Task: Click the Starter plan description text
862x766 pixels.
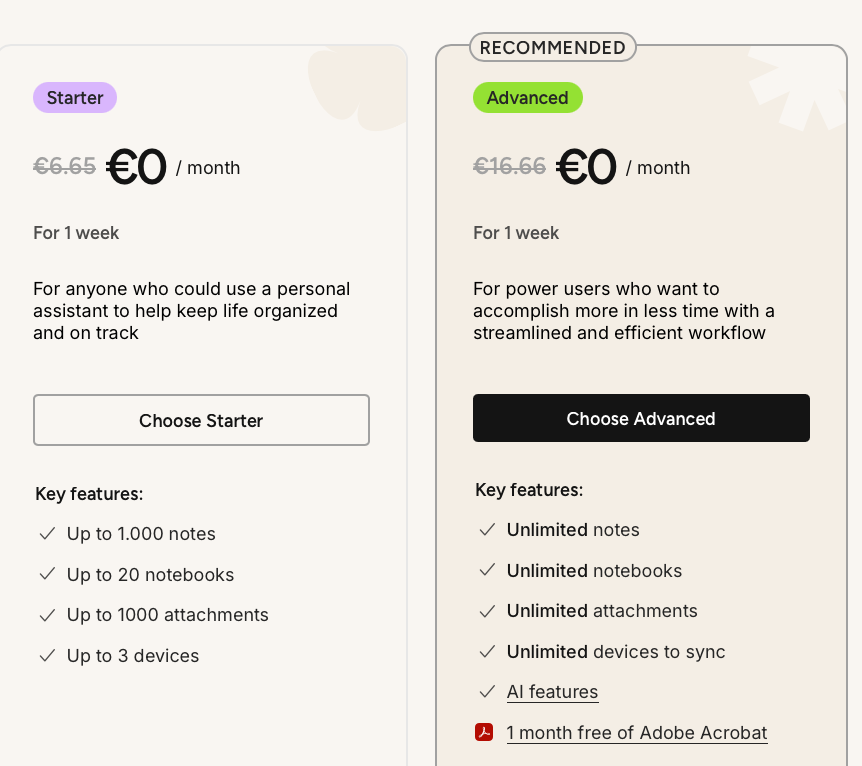Action: click(191, 311)
